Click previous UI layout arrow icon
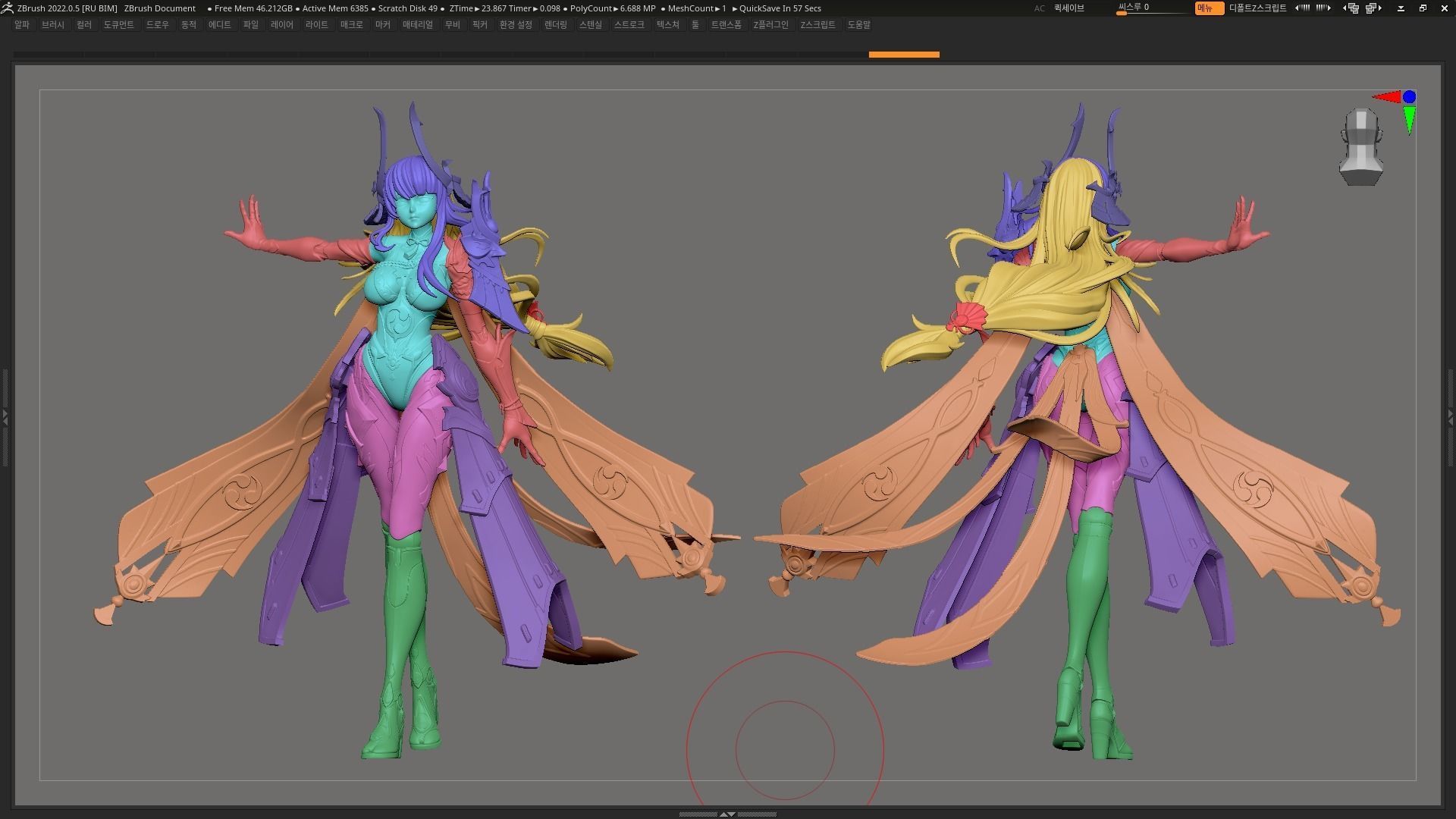Image resolution: width=1456 pixels, height=819 pixels. (x=1351, y=8)
